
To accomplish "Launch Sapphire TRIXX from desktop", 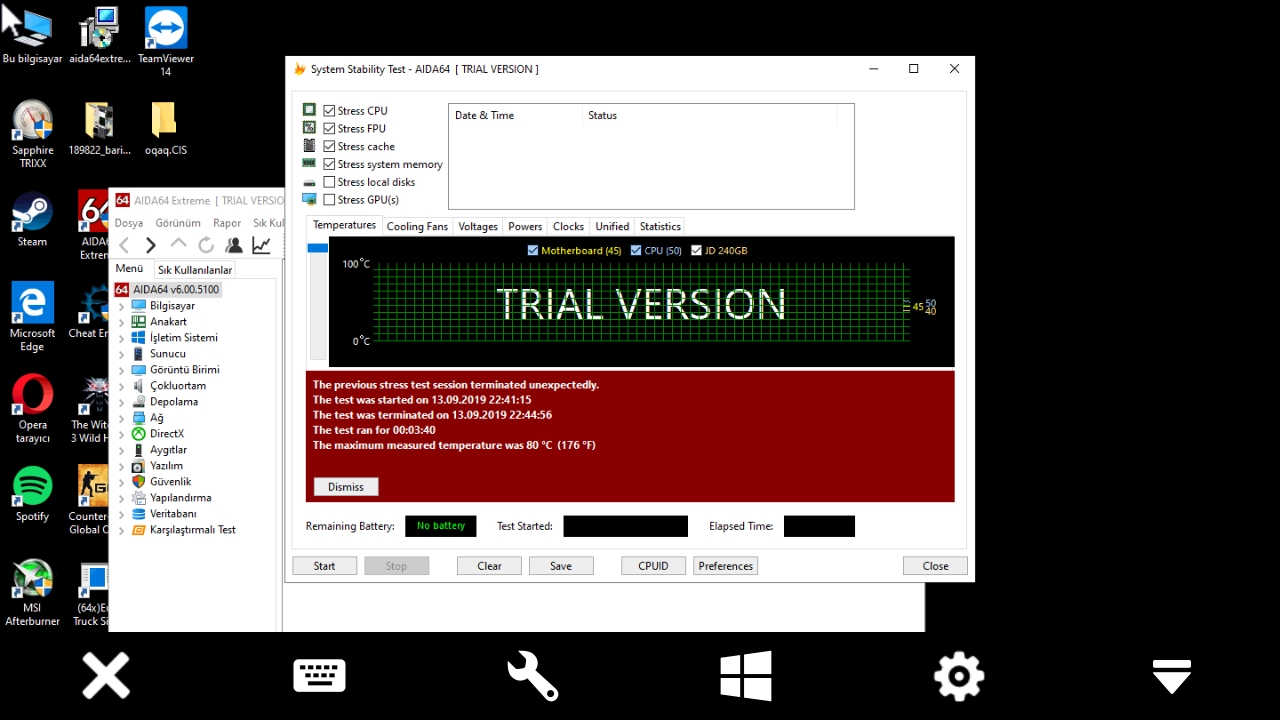I will pos(32,133).
